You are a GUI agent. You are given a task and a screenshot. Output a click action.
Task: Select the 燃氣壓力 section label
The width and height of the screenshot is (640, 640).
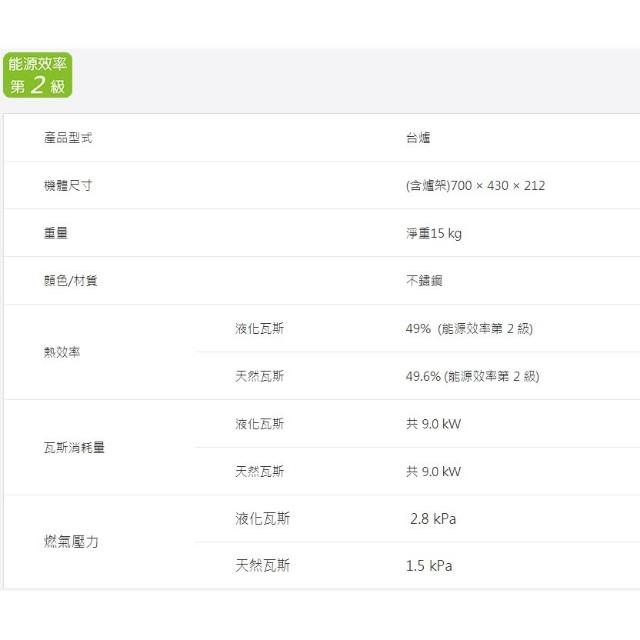click(x=71, y=542)
